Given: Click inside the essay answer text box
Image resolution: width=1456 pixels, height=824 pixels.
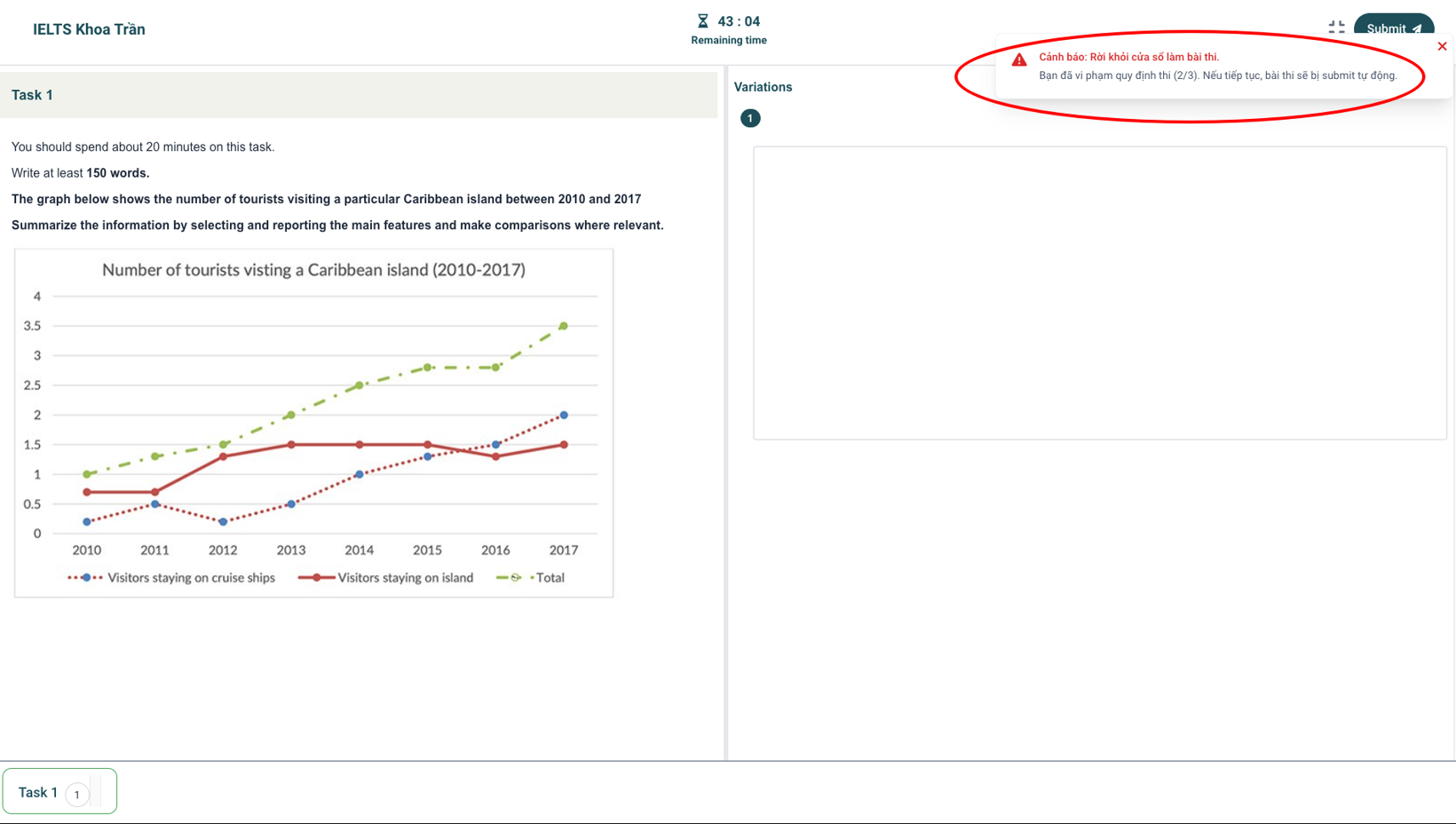Looking at the screenshot, I should [x=1099, y=293].
